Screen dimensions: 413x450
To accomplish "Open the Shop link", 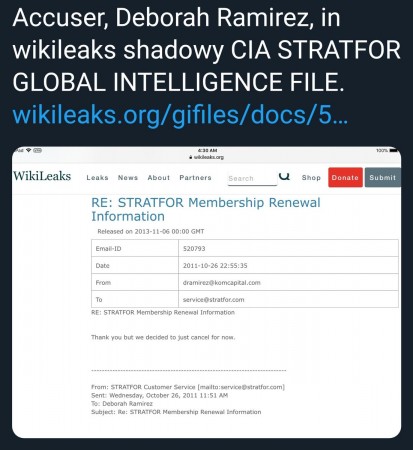I will click(311, 178).
